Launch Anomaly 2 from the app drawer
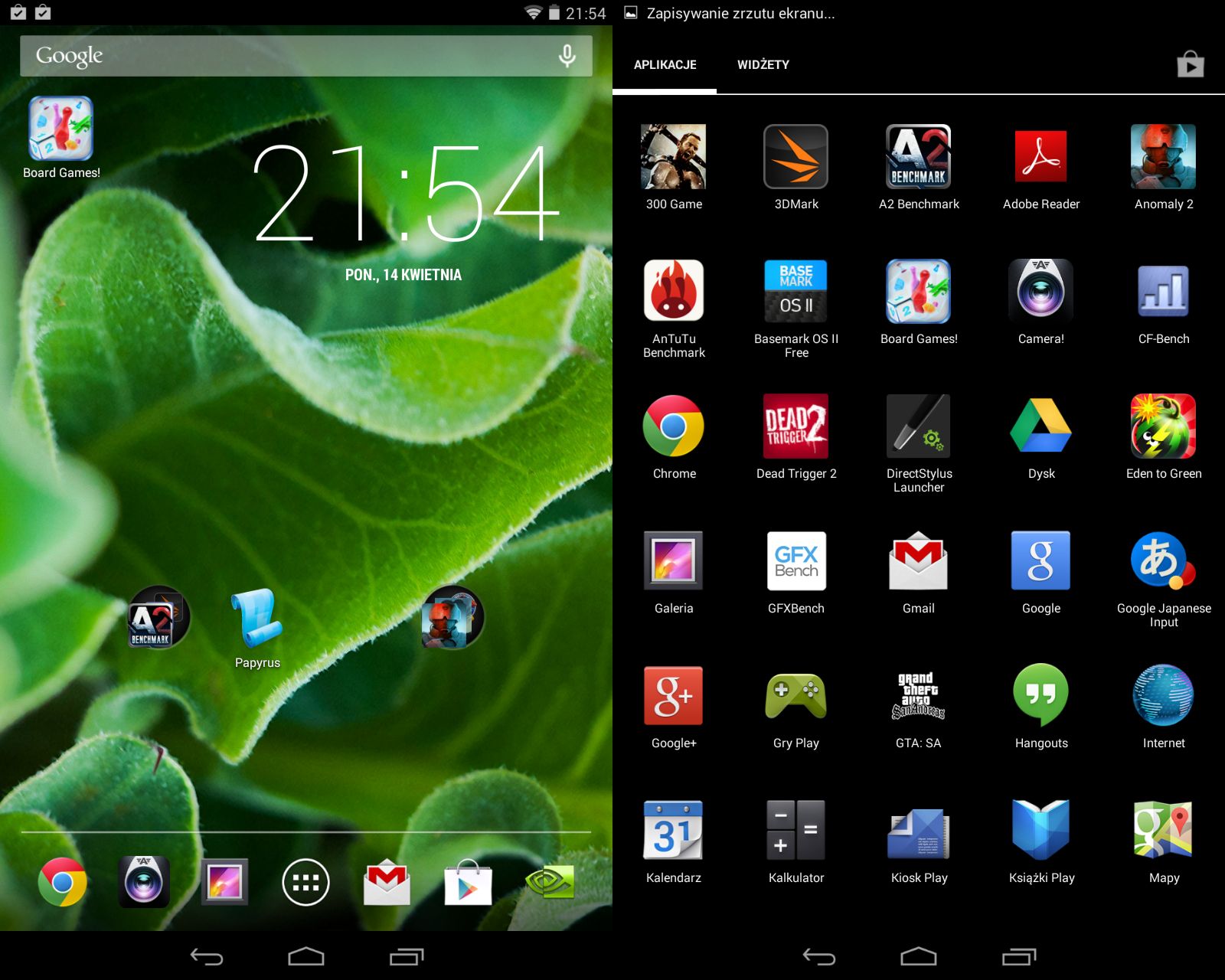1225x980 pixels. tap(1164, 157)
